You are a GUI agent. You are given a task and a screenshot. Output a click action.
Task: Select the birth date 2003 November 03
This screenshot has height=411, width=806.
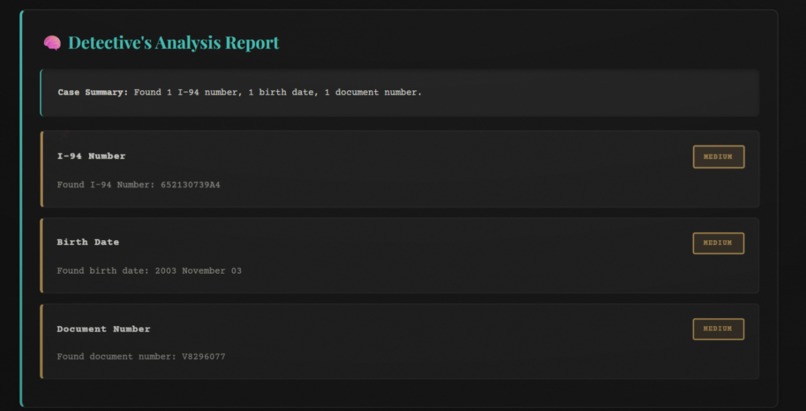198,271
